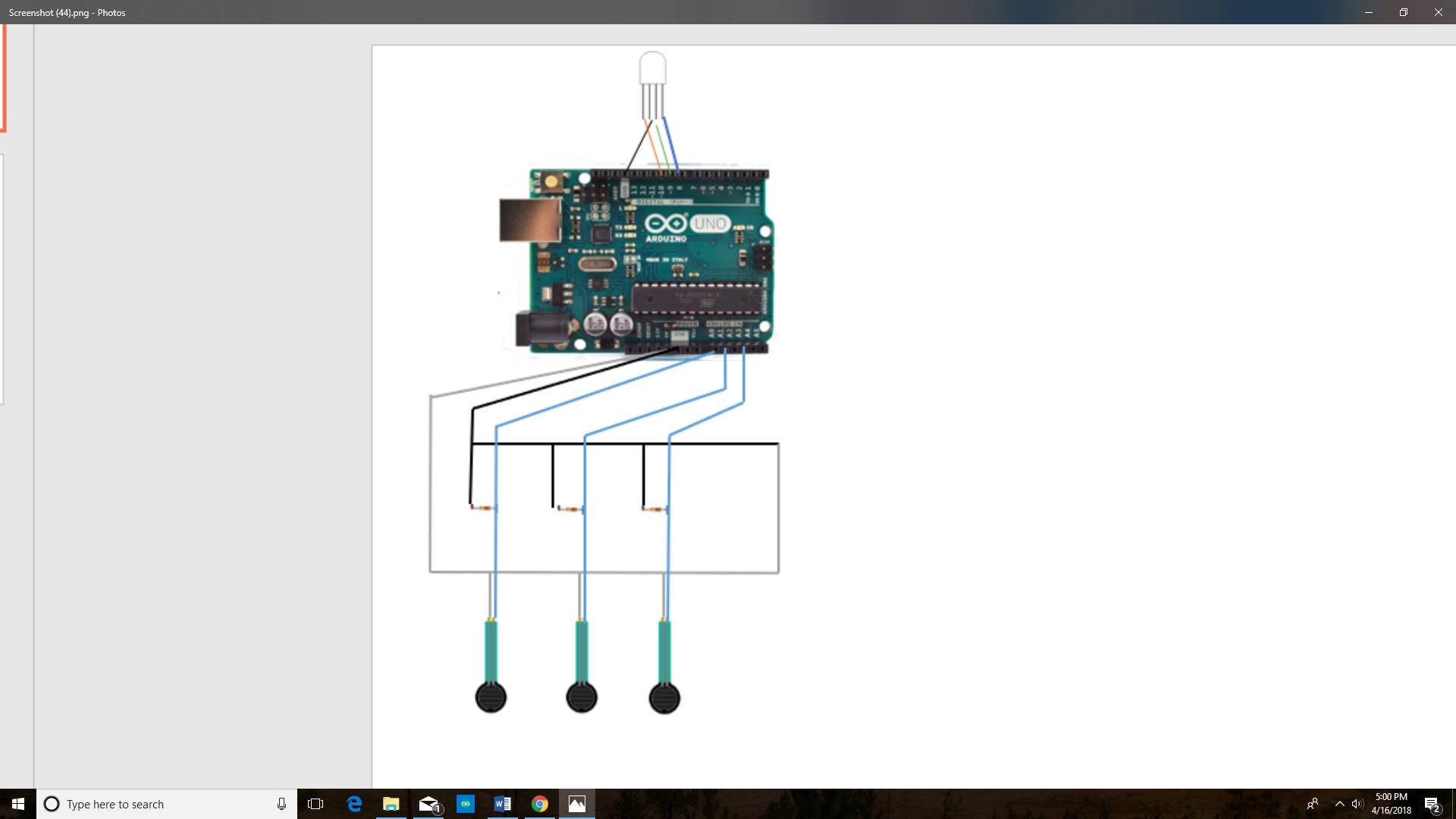Screen dimensions: 1456x819
Task: Open the Mail app showing 1 unread
Action: [x=428, y=804]
